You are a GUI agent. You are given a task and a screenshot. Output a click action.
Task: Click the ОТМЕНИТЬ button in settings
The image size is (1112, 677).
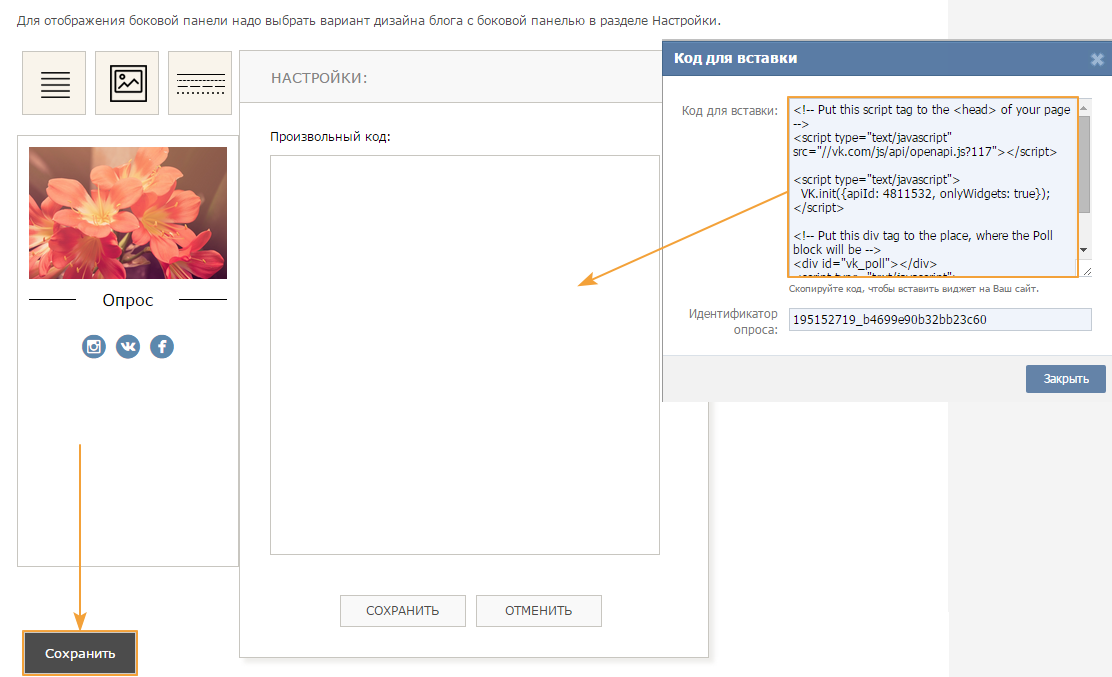(539, 611)
